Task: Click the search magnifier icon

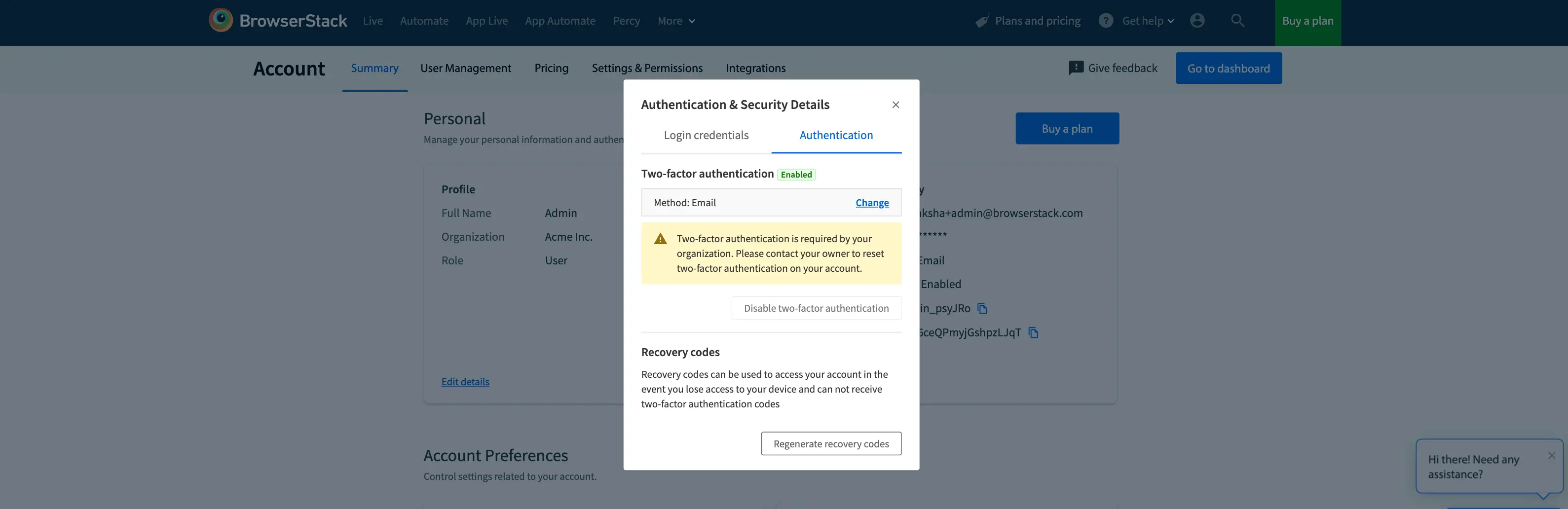Action: (1237, 21)
